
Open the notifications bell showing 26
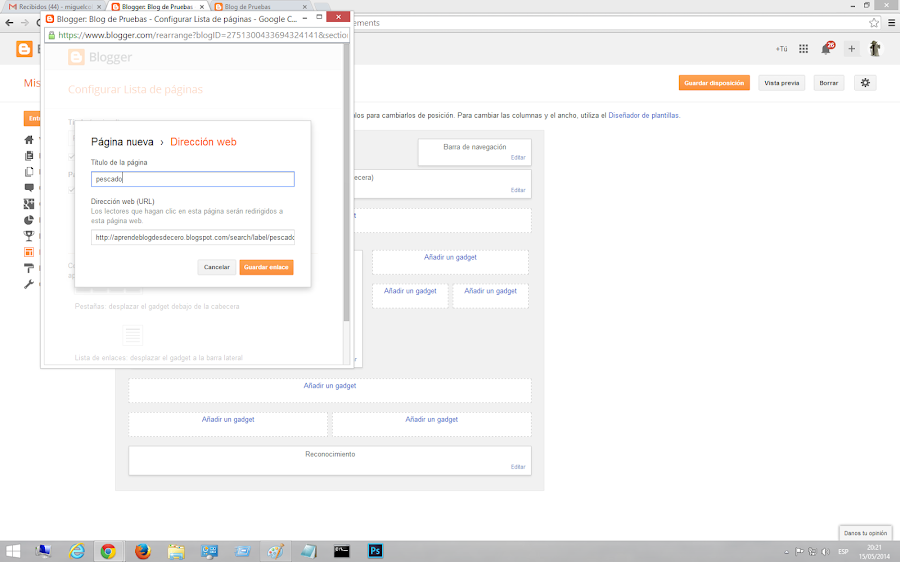827,48
